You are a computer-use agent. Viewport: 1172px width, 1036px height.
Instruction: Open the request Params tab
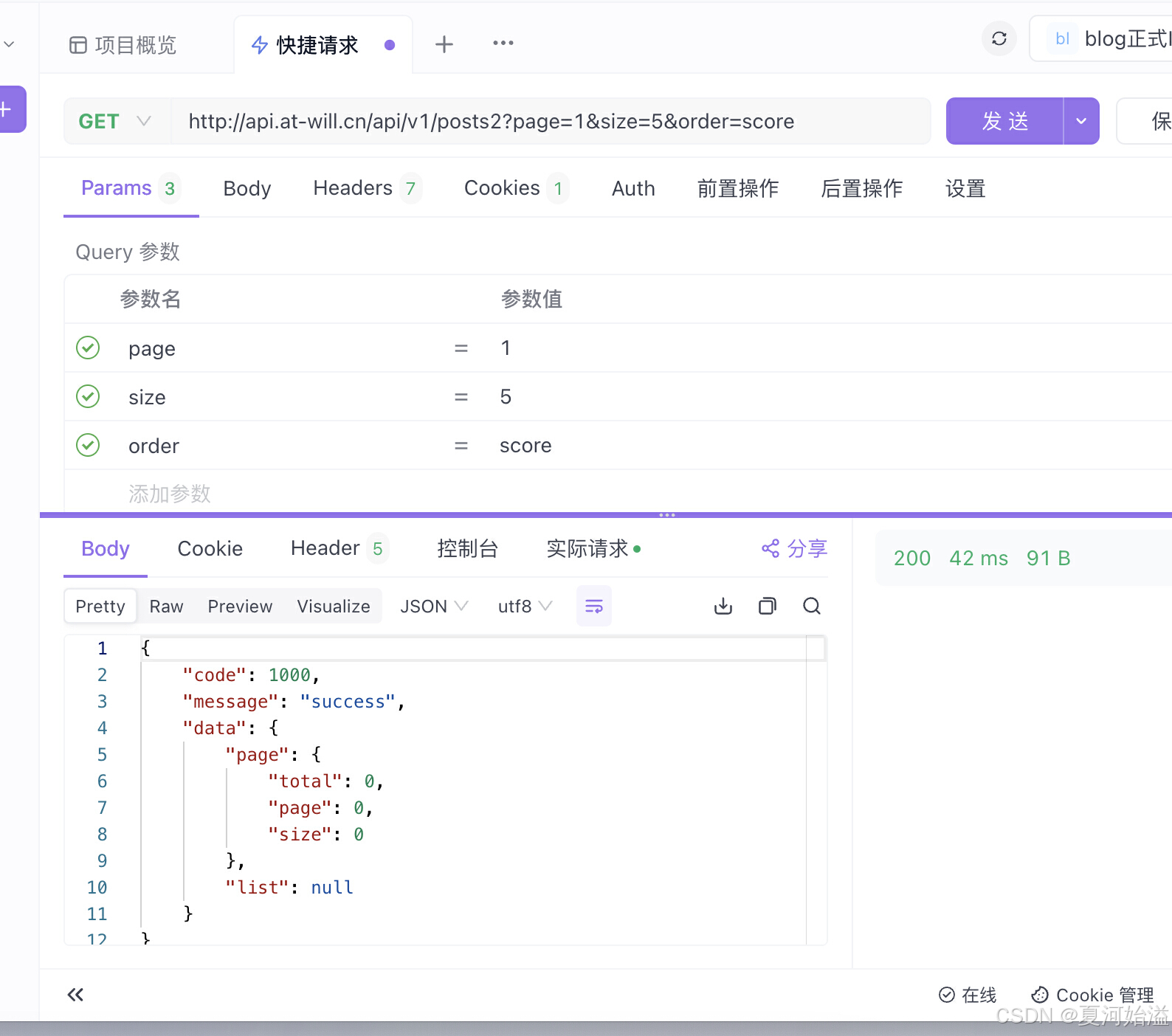point(131,188)
